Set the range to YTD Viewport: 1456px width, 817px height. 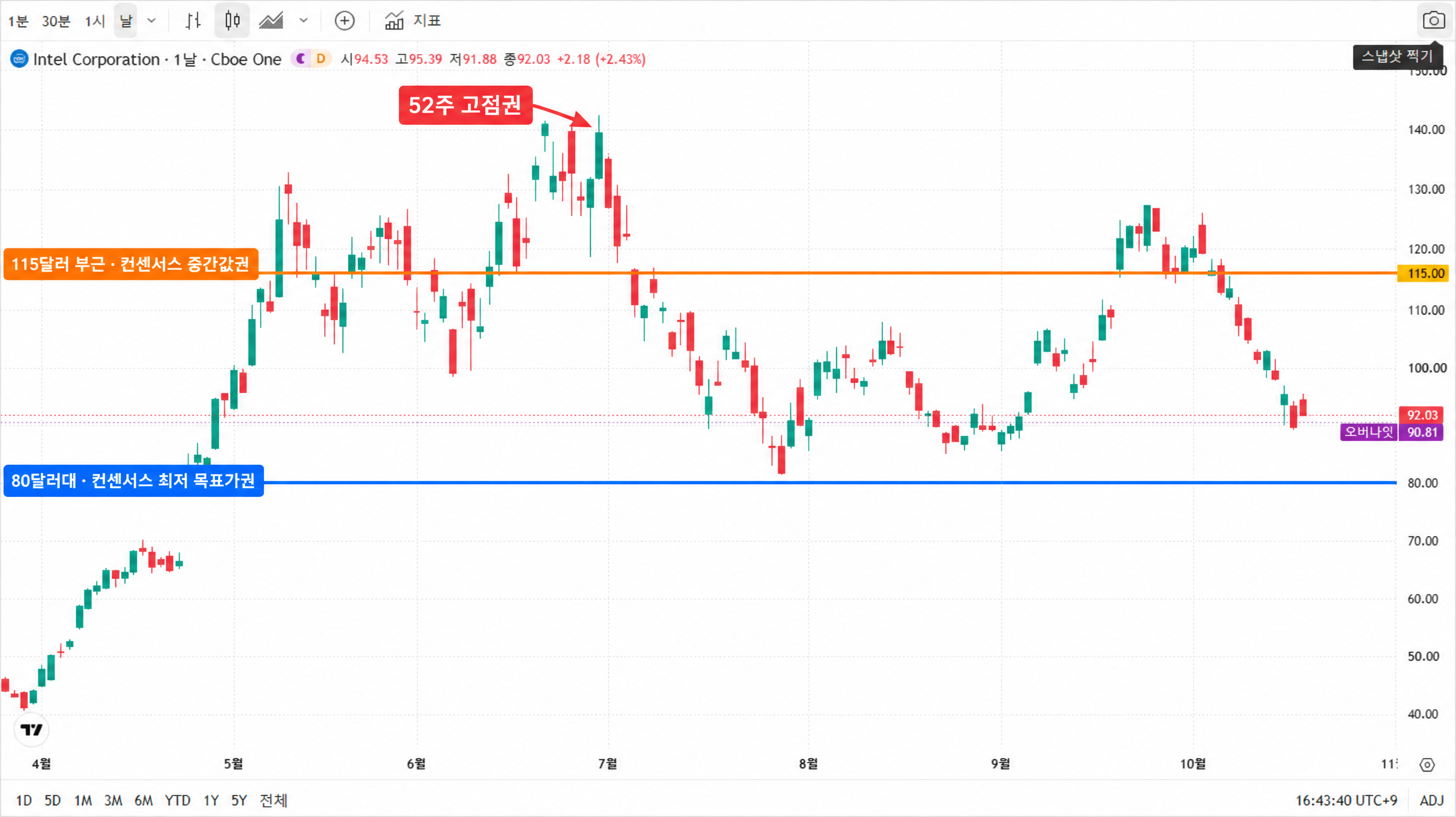click(x=178, y=800)
